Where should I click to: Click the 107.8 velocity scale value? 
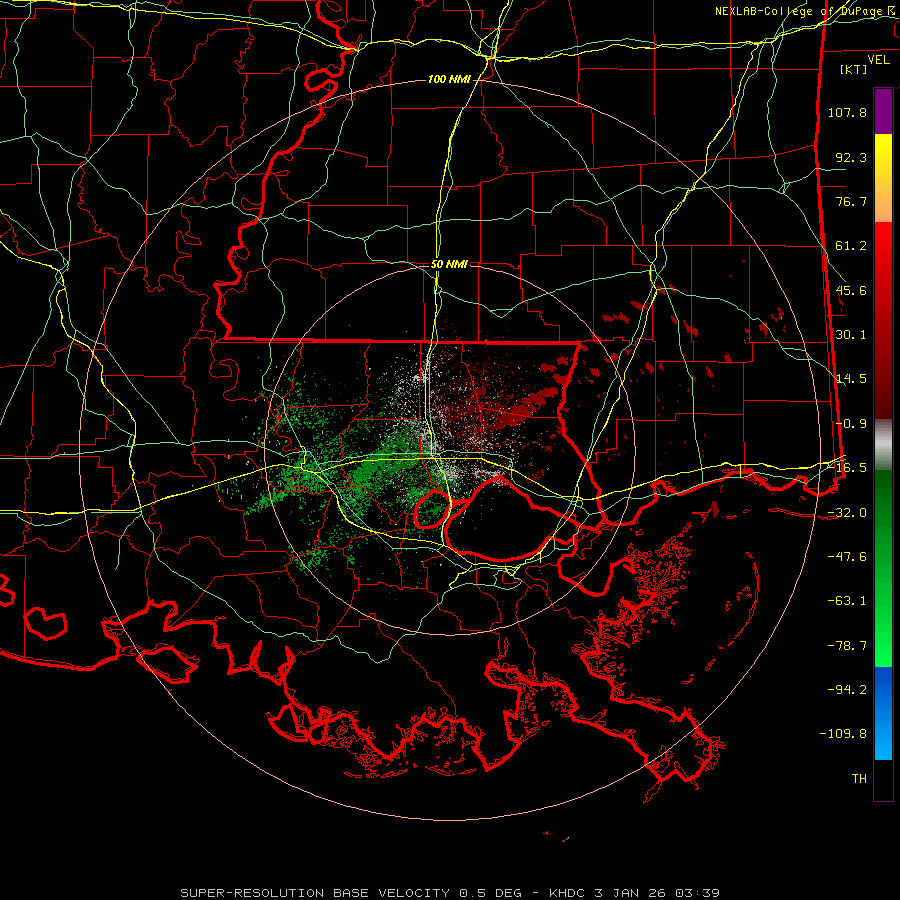(847, 112)
